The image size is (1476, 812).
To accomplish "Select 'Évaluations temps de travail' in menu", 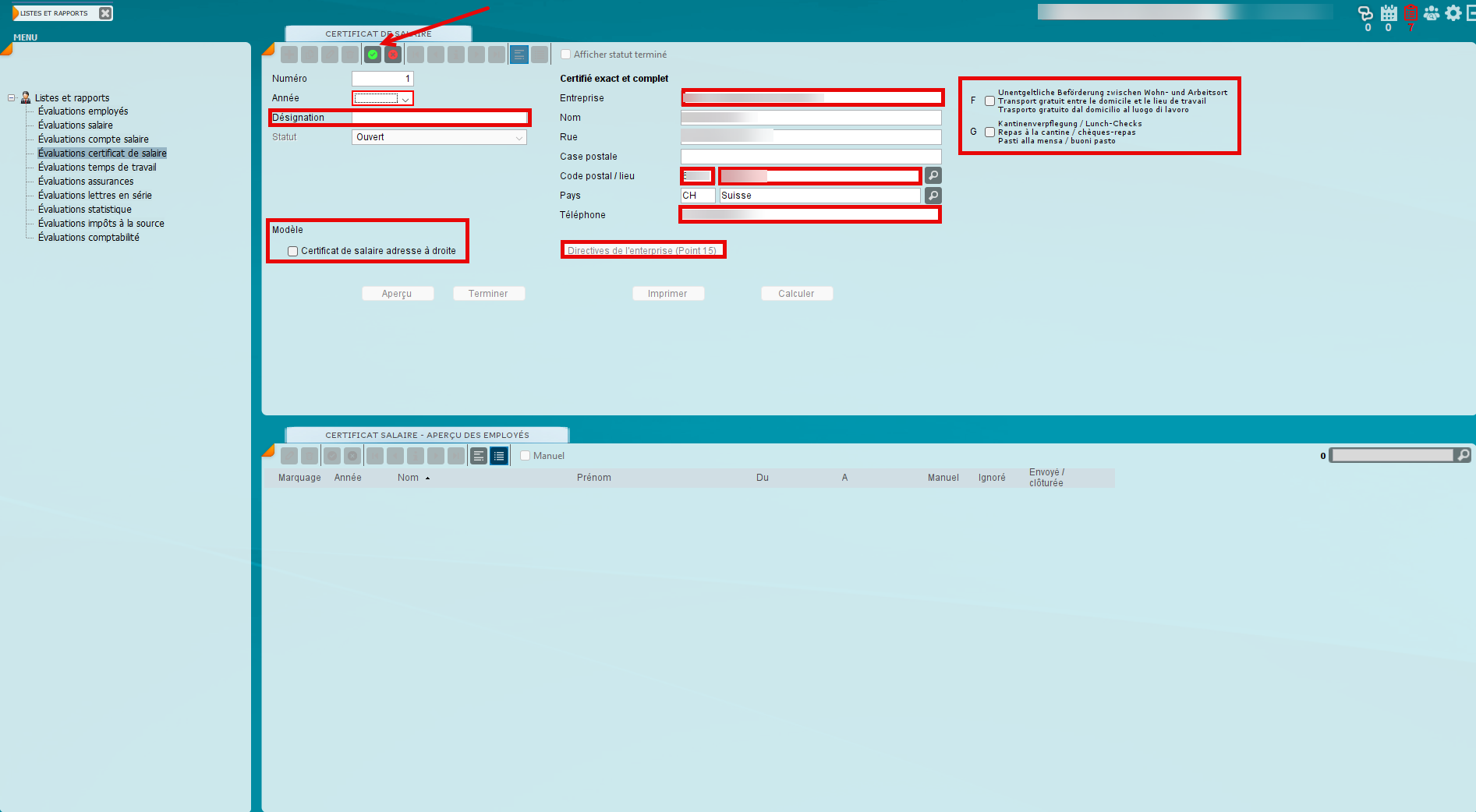I will [x=97, y=168].
